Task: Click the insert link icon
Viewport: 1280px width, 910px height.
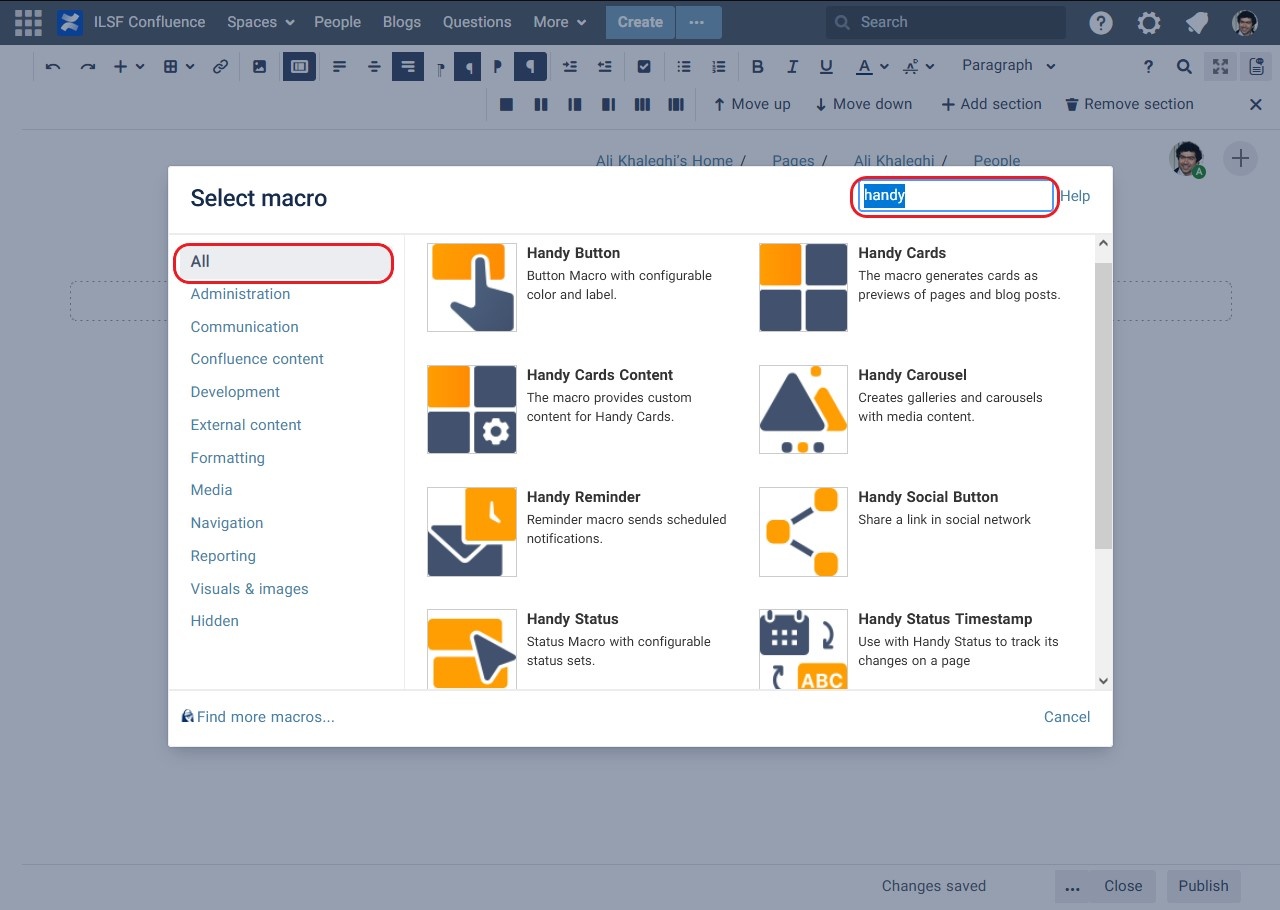Action: coord(221,66)
